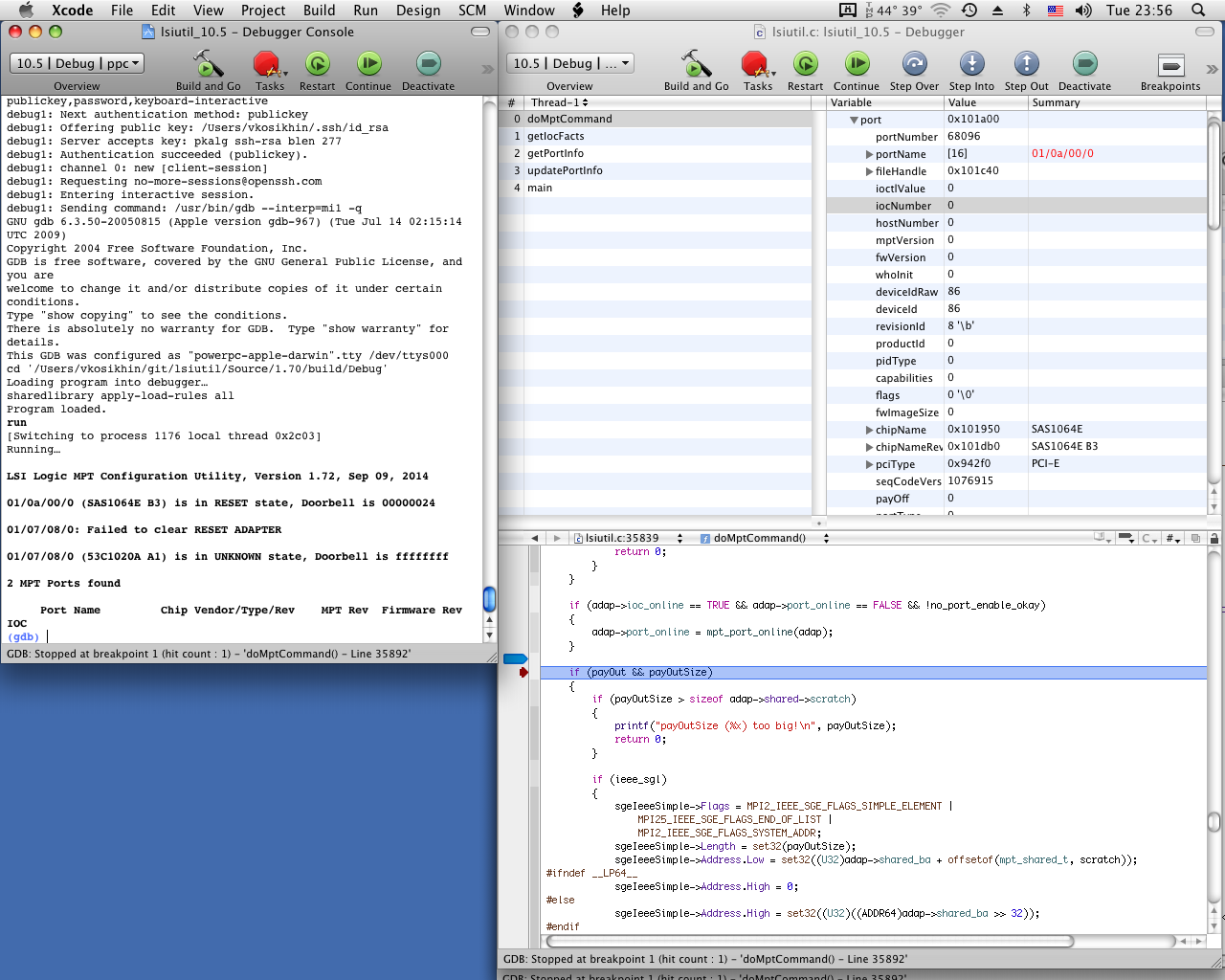The image size is (1225, 980).
Task: Open the Build menu
Action: (319, 11)
